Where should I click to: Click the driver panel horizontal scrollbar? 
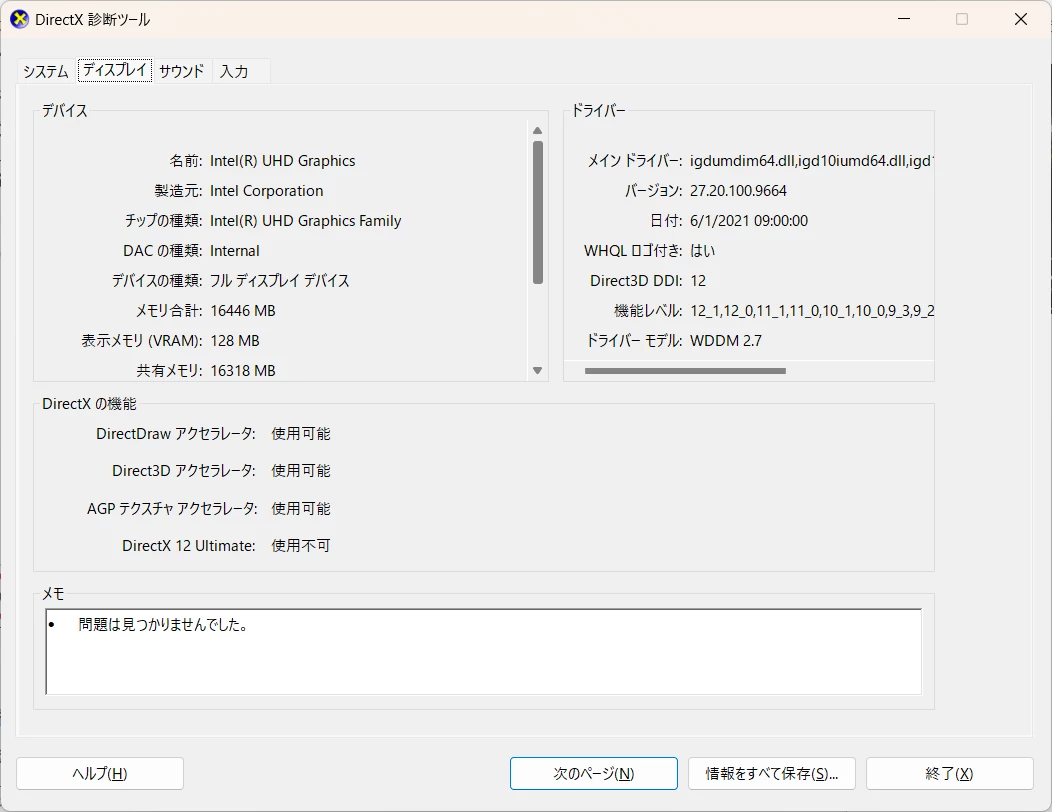[x=685, y=370]
